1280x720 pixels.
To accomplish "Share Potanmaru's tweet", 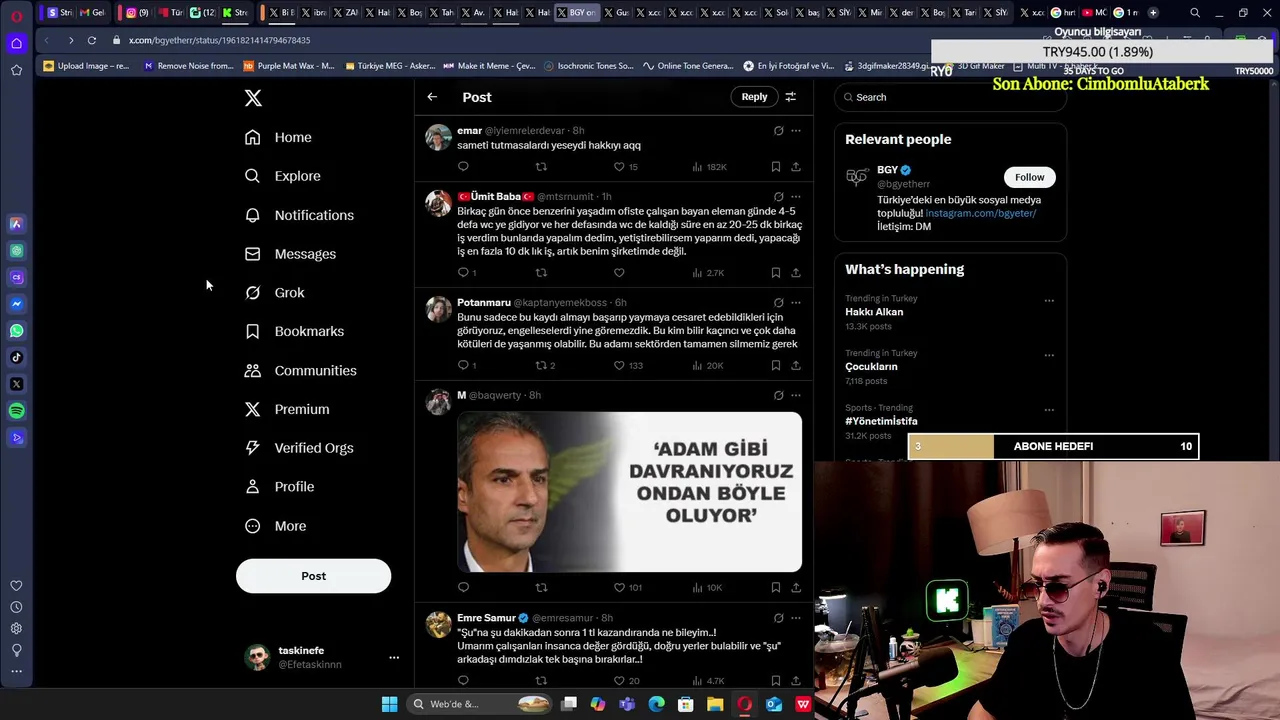I will [x=796, y=366].
